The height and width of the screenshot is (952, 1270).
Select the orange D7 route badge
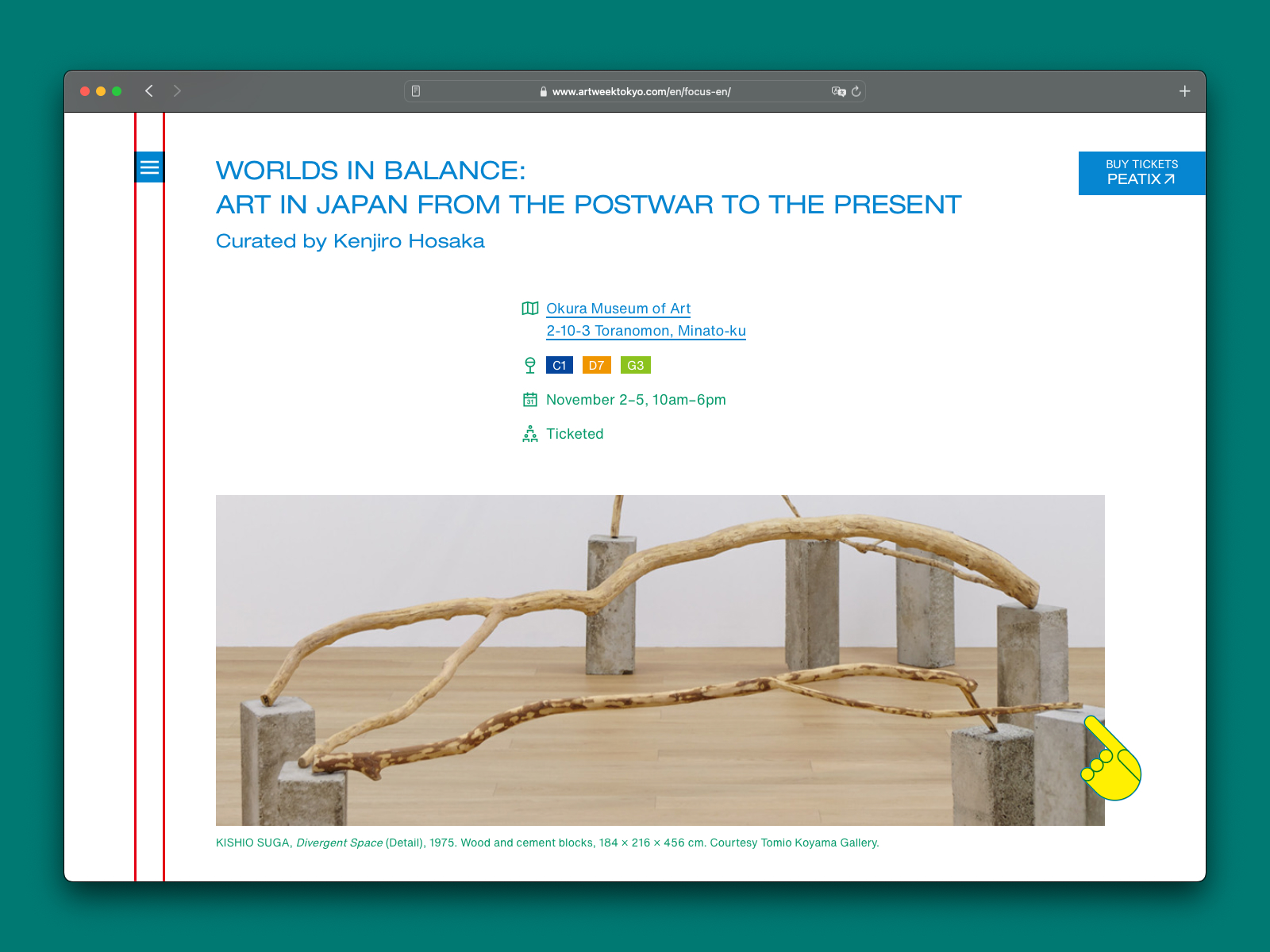click(596, 365)
